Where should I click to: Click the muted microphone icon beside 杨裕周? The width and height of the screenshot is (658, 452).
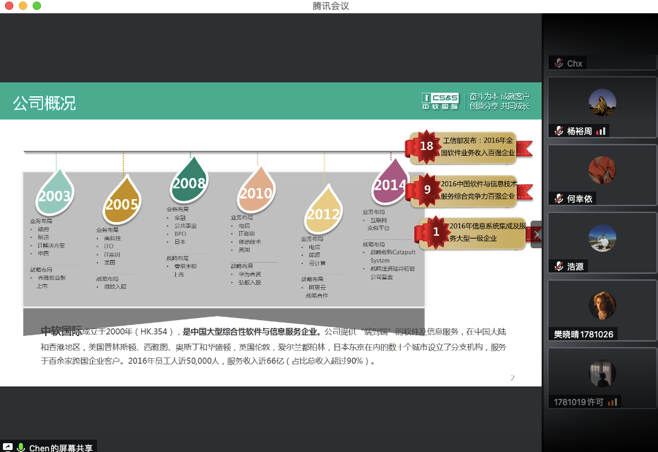click(559, 131)
